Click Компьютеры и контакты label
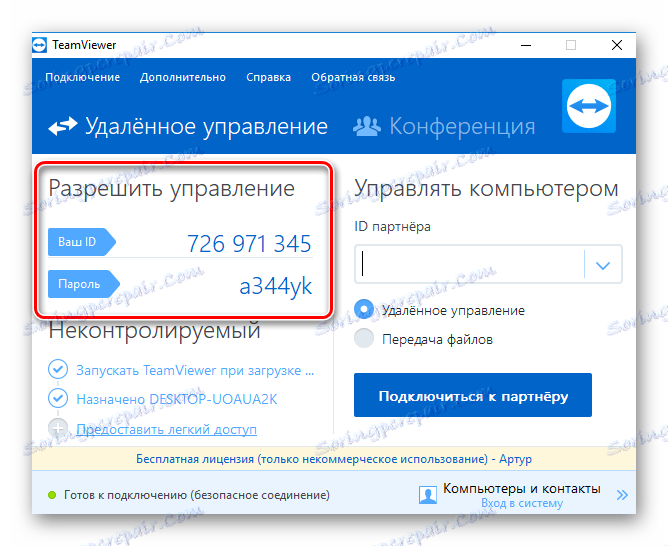This screenshot has height=546, width=668. [x=522, y=488]
